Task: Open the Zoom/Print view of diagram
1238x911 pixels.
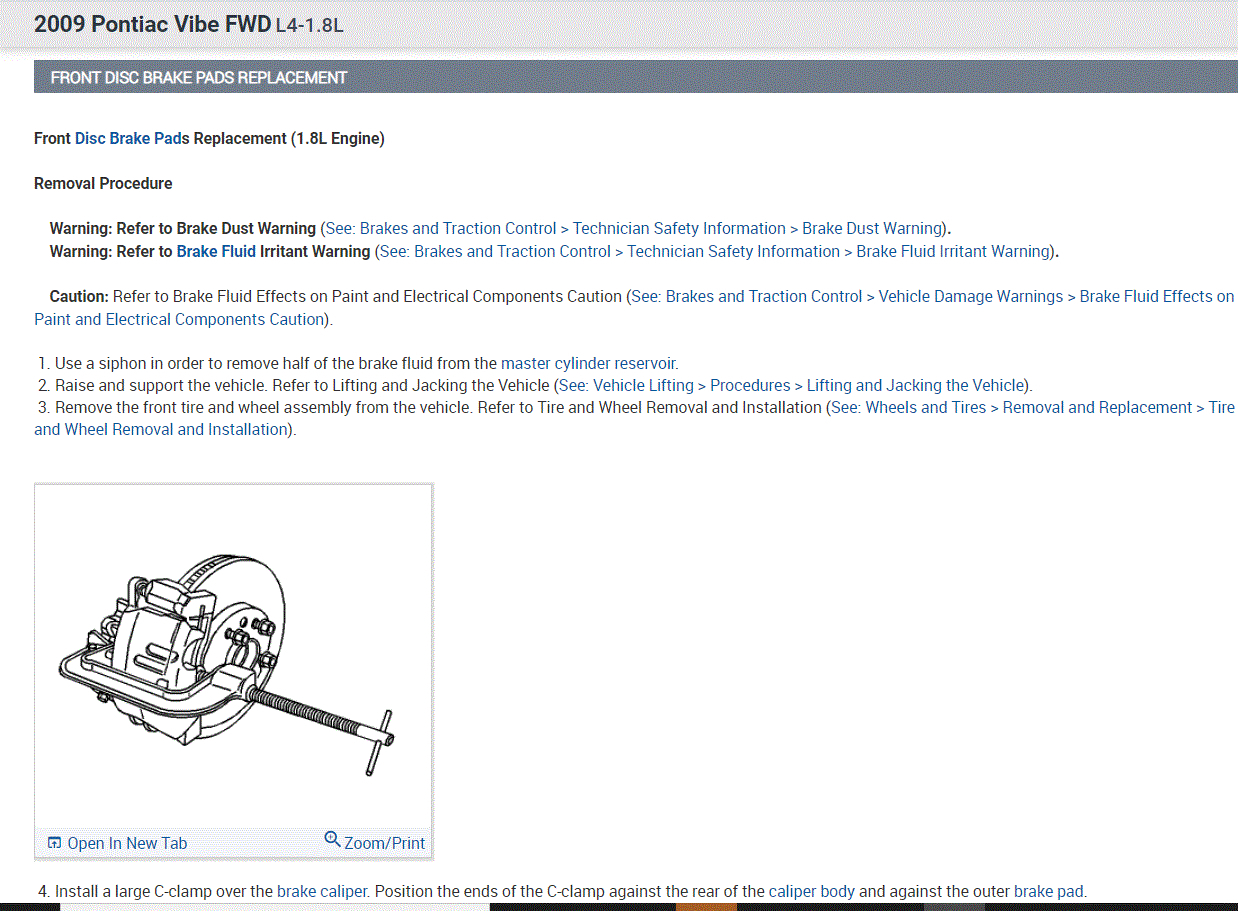Action: click(x=385, y=843)
